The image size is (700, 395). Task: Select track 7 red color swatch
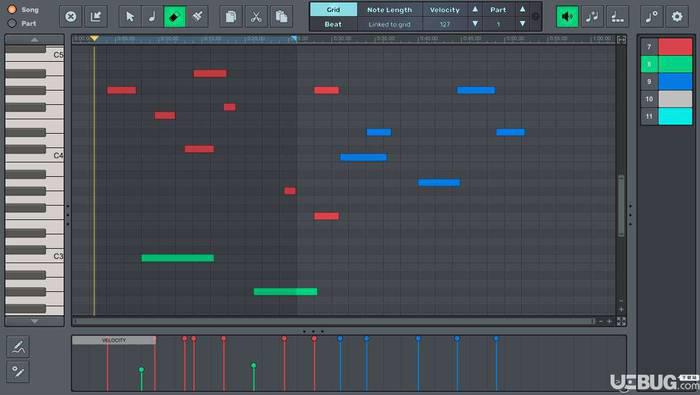pyautogui.click(x=675, y=46)
